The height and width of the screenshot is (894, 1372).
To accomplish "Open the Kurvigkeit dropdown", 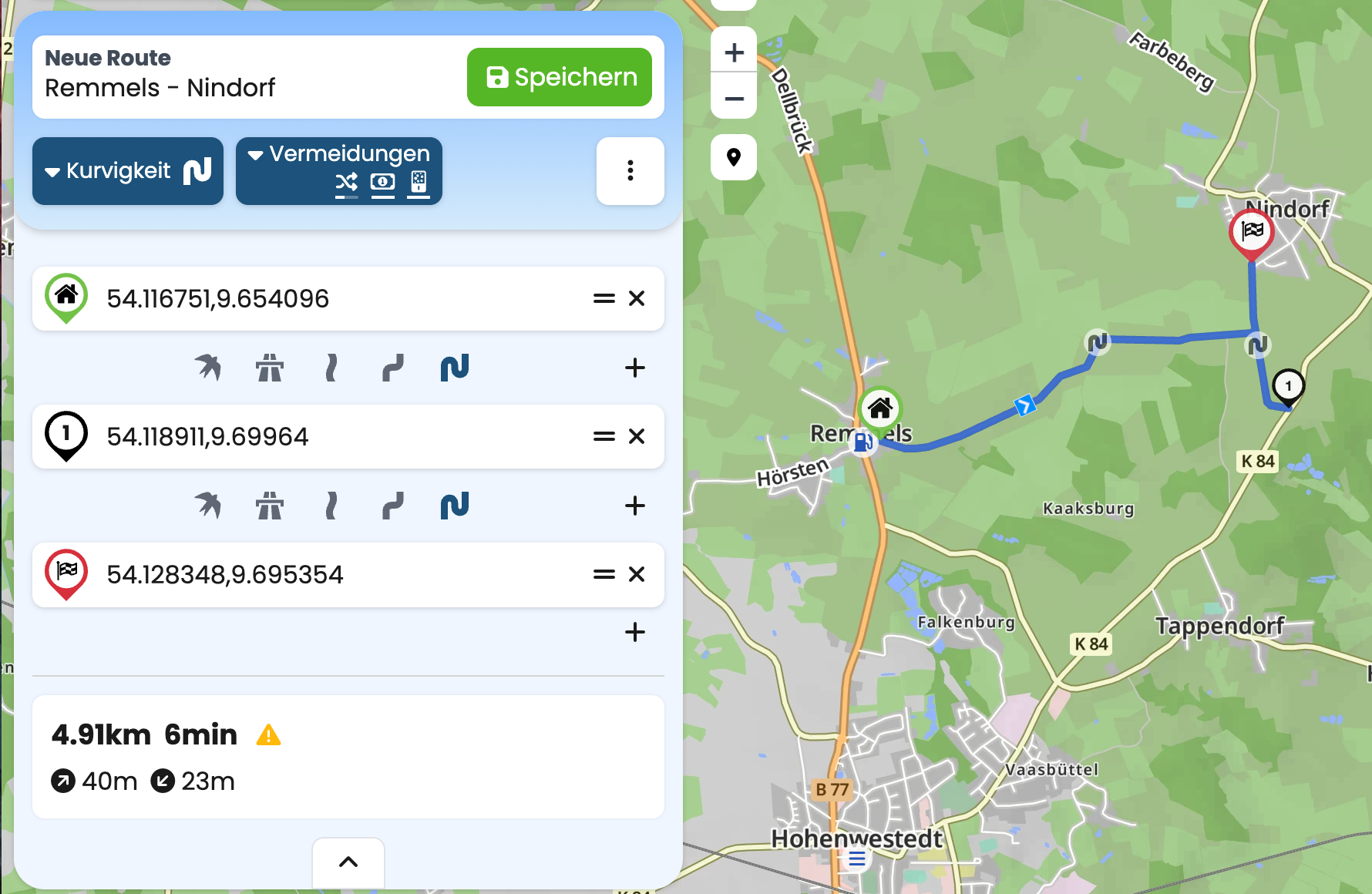I will (x=128, y=171).
